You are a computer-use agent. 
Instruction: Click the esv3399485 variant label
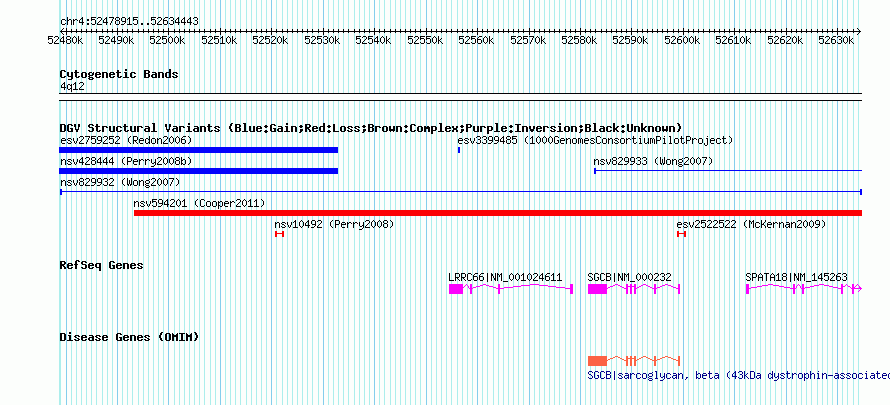pos(595,140)
